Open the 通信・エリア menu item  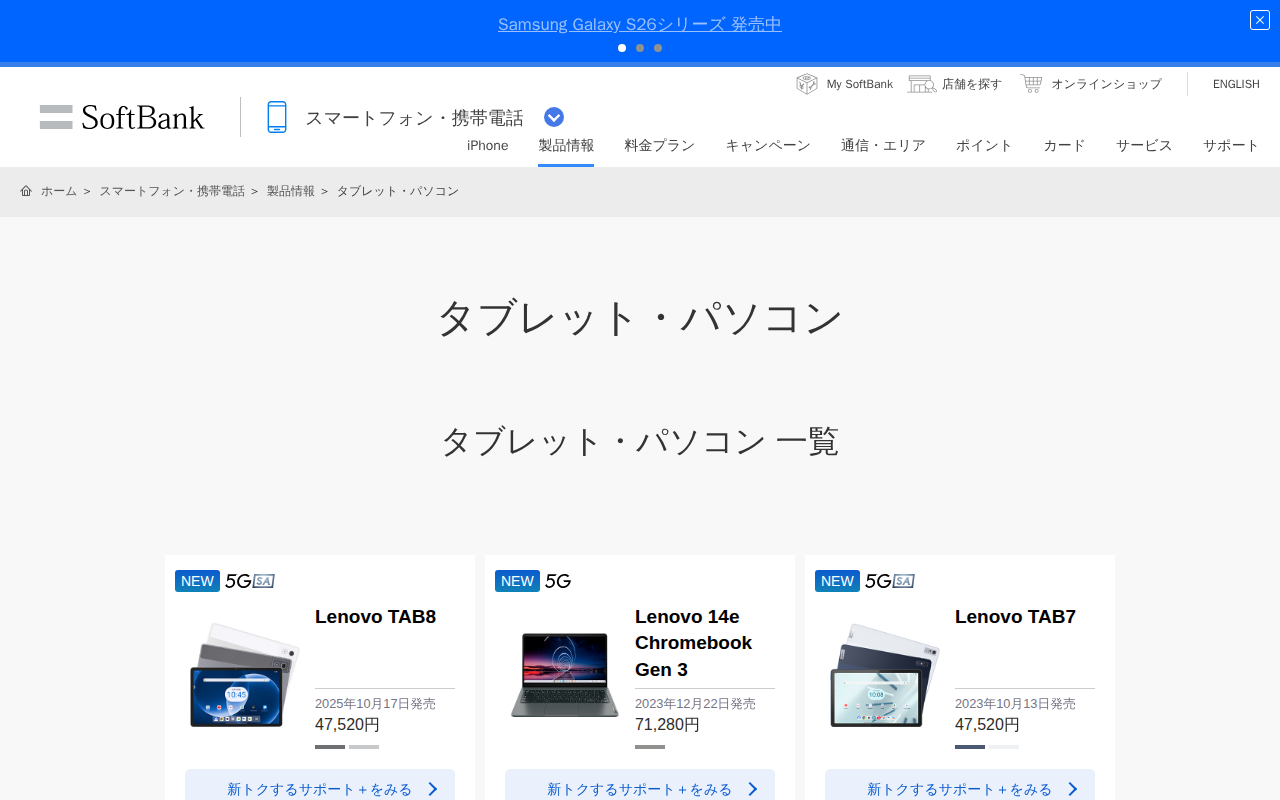tap(883, 145)
